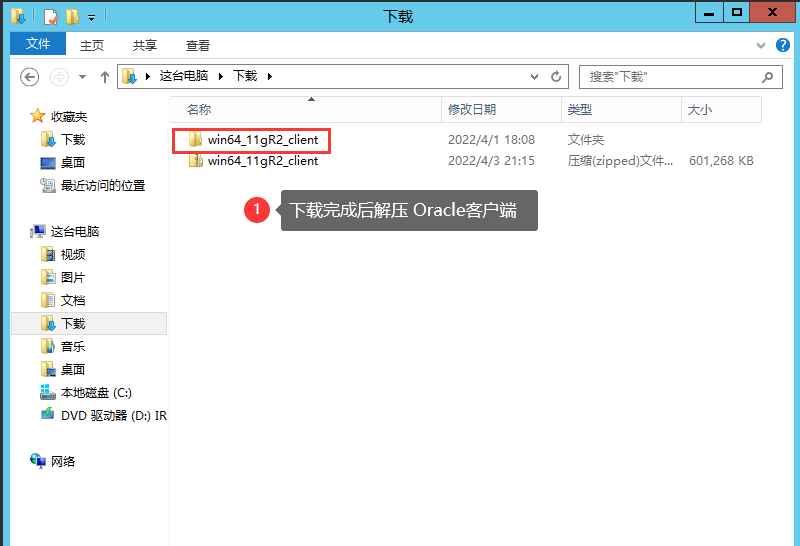The image size is (800, 546).
Task: Click the 压缩(zipped)文件 type cell
Action: pyautogui.click(x=620, y=161)
